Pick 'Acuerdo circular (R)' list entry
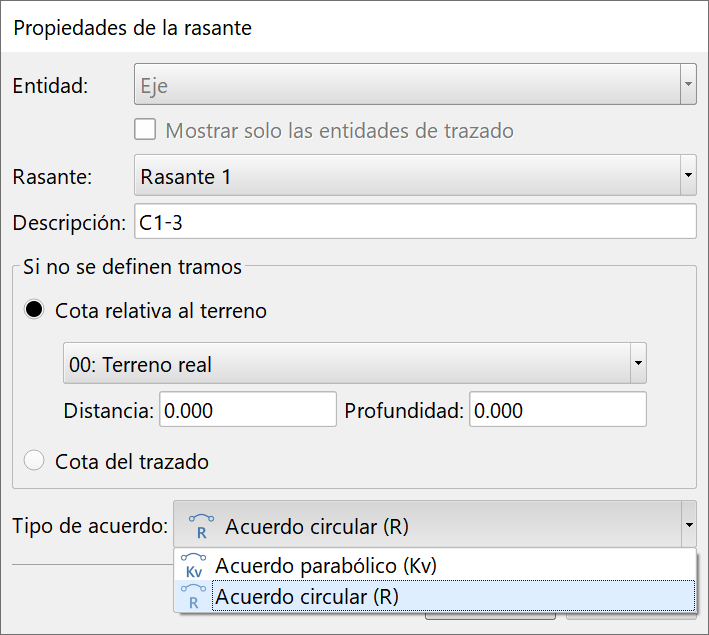The width and height of the screenshot is (709, 635). tap(306, 597)
